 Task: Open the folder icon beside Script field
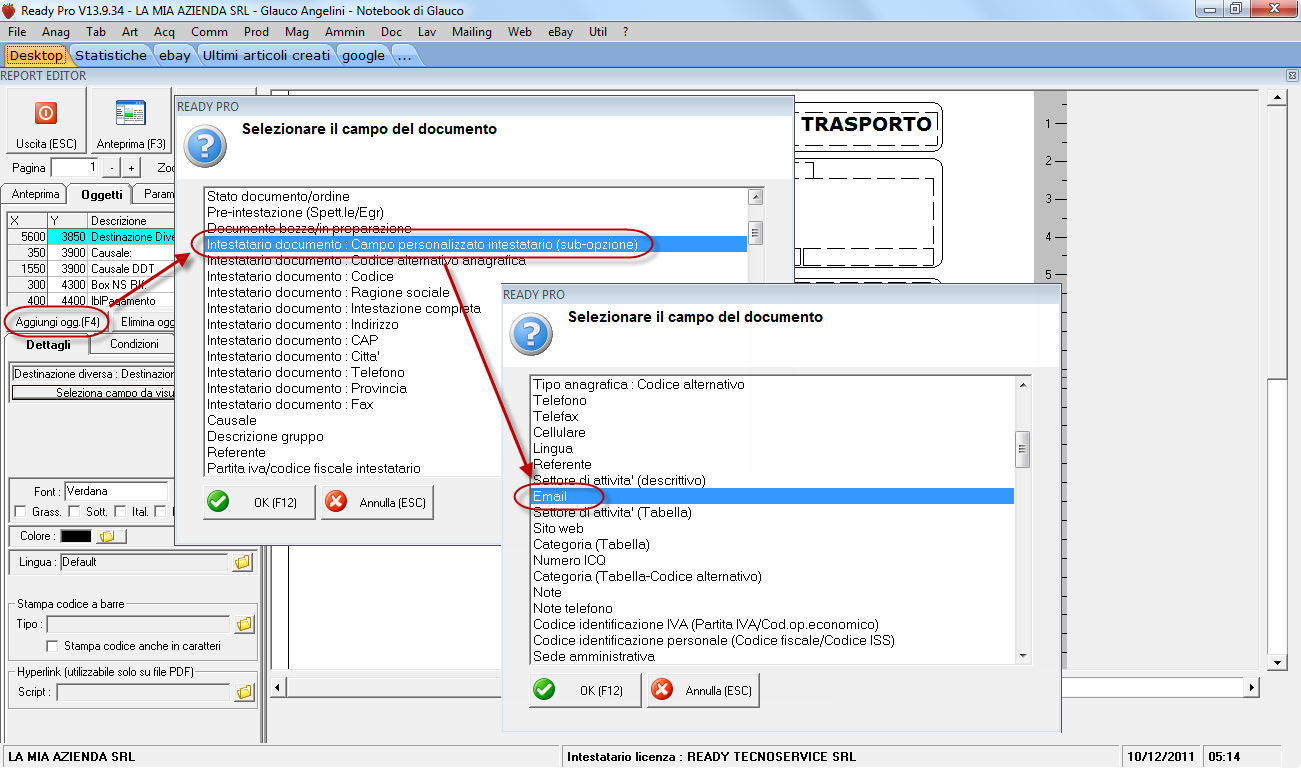[245, 691]
